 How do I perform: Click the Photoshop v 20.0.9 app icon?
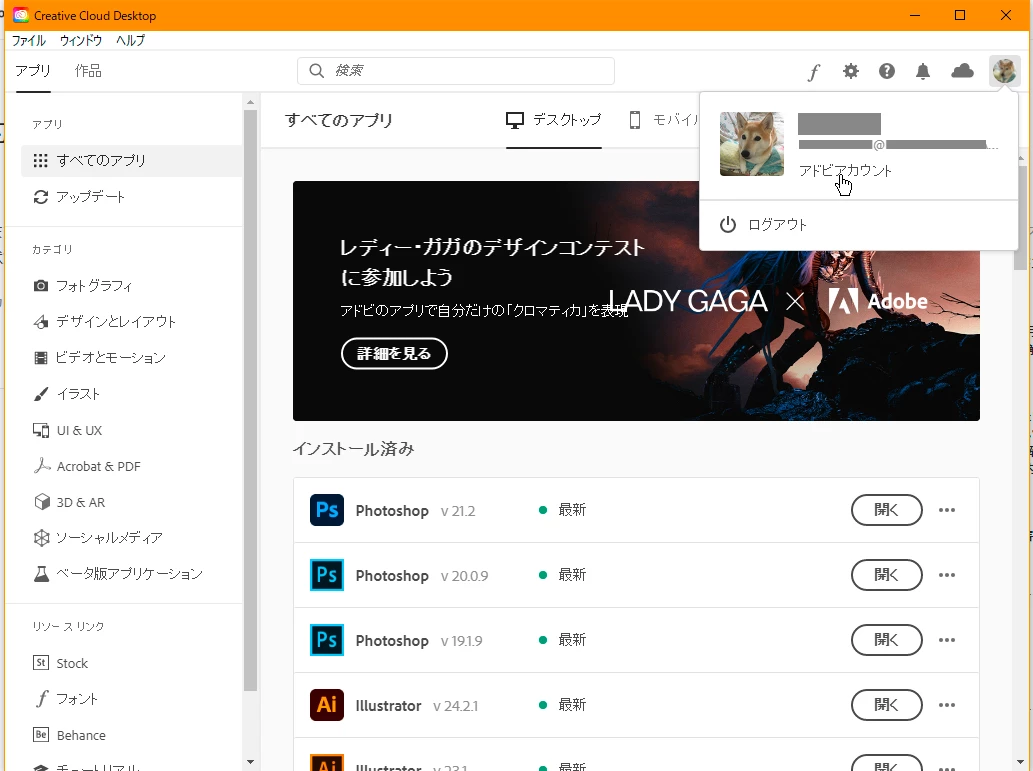point(327,575)
